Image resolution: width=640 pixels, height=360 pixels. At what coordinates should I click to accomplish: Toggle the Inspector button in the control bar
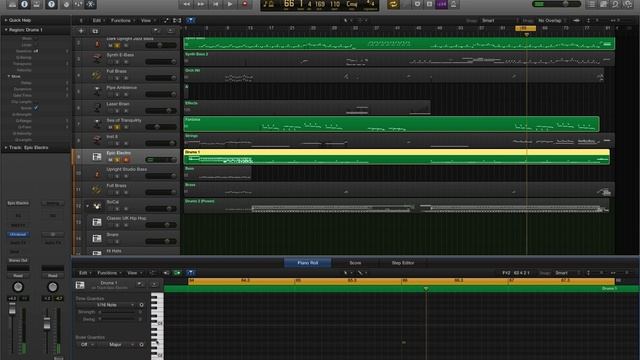click(24, 4)
